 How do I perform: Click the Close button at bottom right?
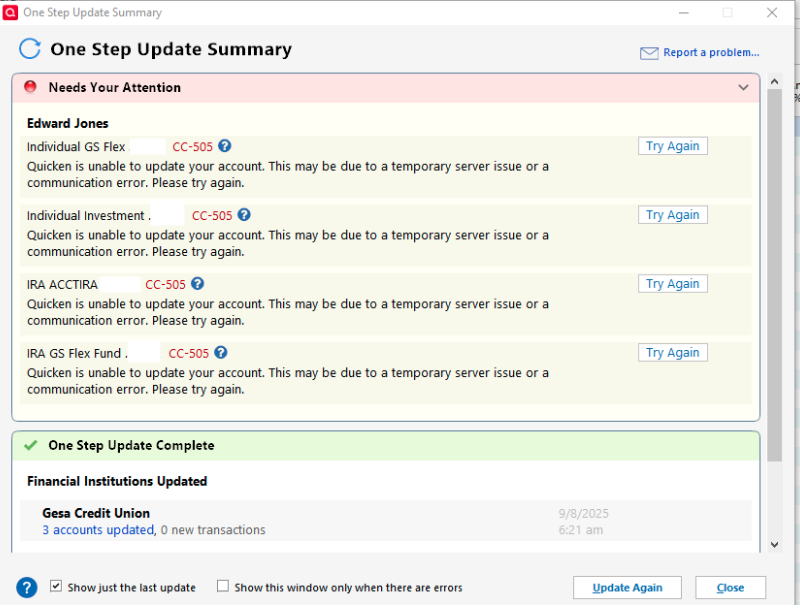point(730,588)
